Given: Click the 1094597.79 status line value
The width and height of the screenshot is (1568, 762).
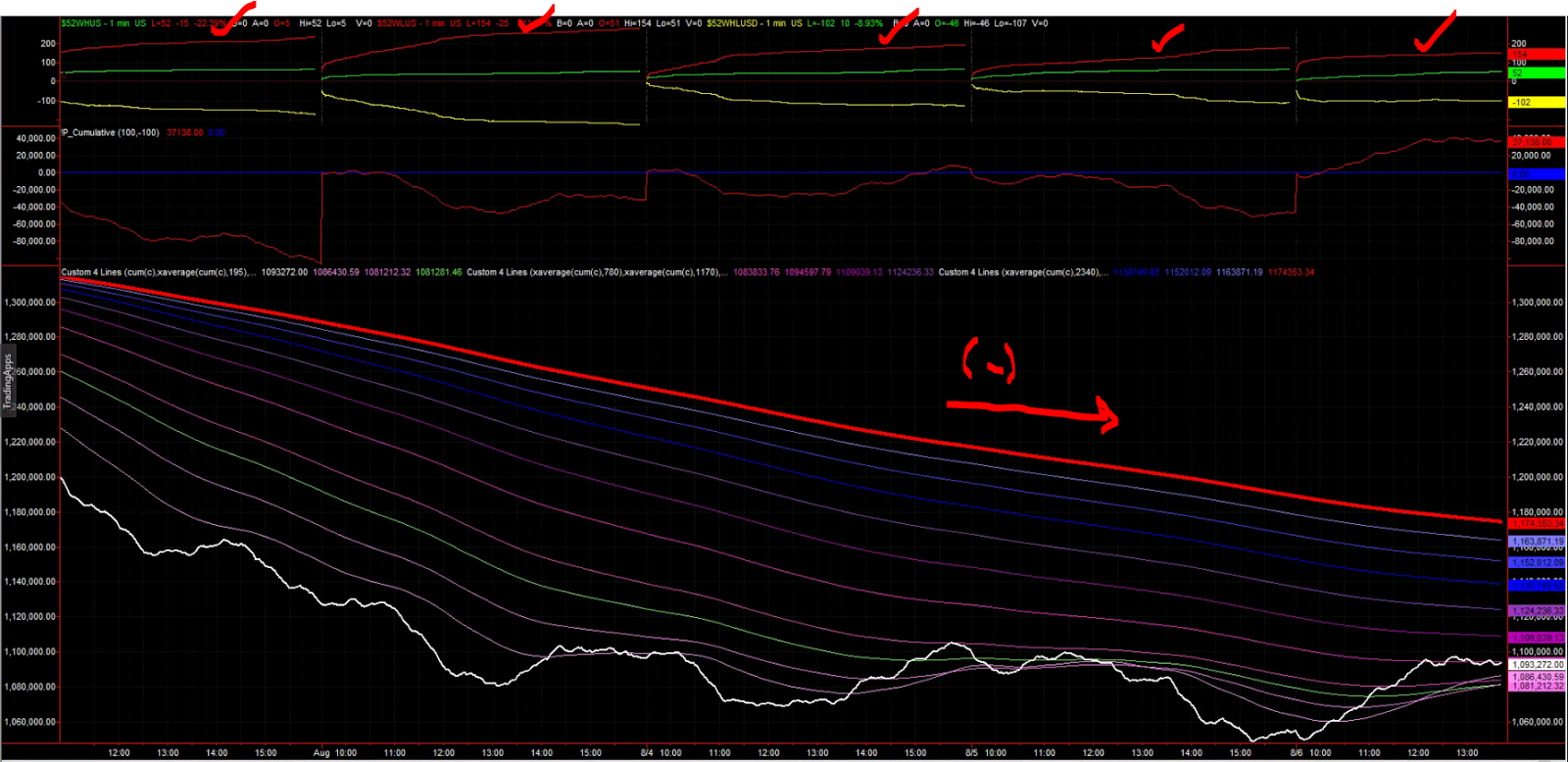Looking at the screenshot, I should click(x=808, y=272).
